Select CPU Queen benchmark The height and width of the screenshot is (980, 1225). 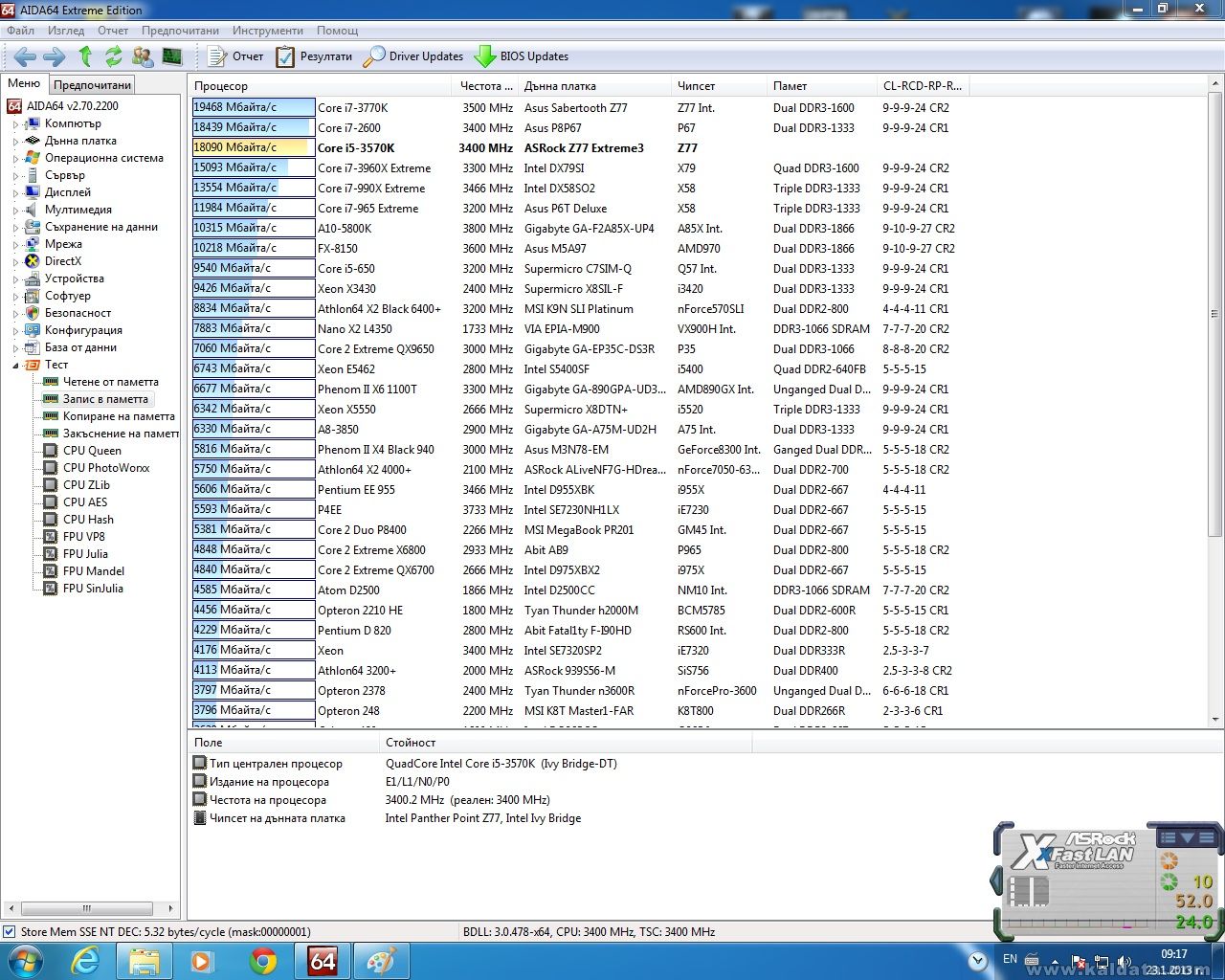point(92,451)
